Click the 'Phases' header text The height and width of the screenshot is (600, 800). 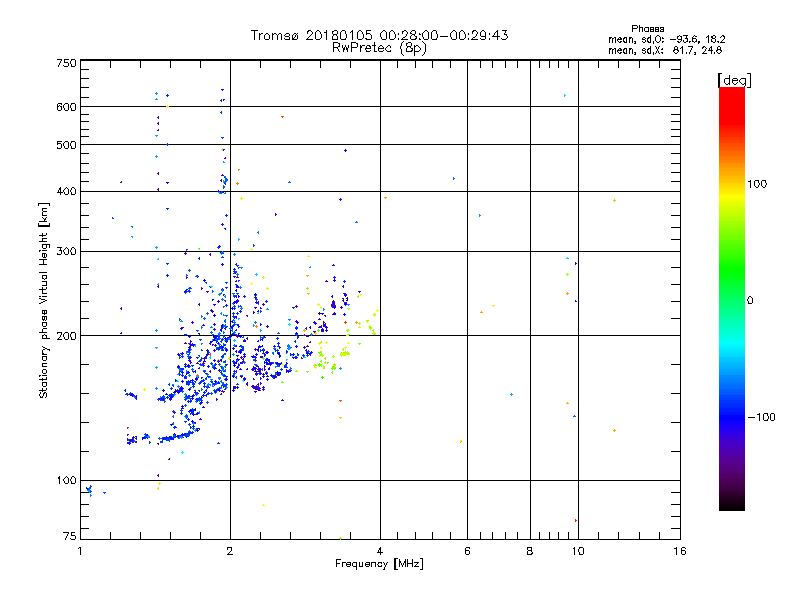pyautogui.click(x=647, y=29)
